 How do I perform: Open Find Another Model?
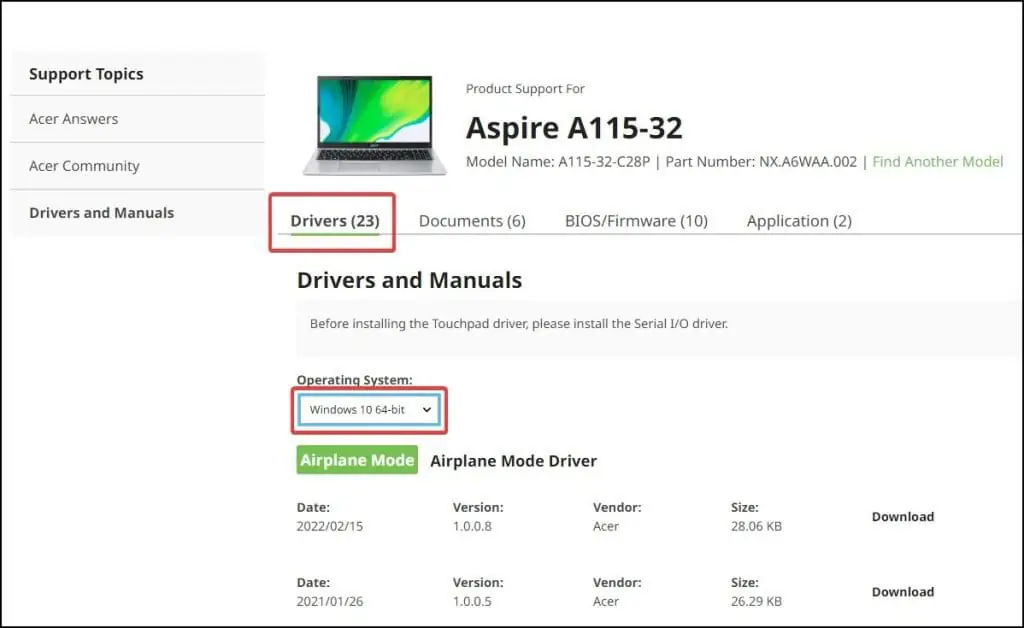click(x=938, y=161)
